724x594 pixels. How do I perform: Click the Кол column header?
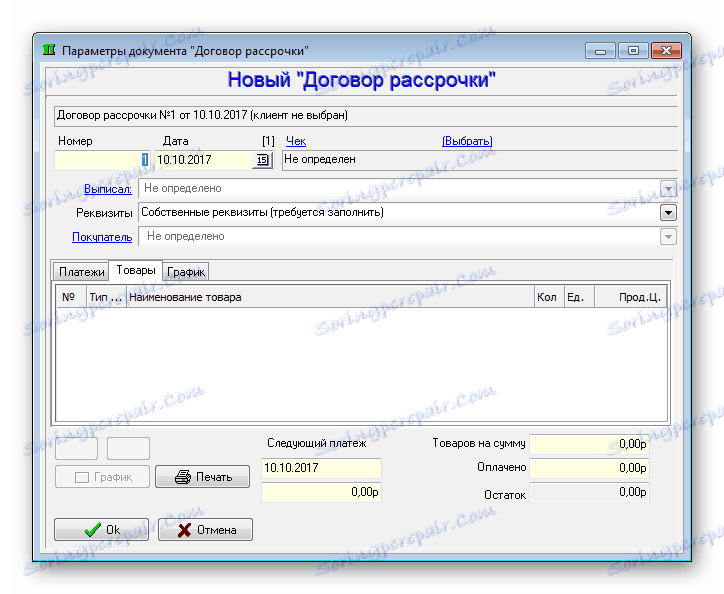(x=549, y=297)
